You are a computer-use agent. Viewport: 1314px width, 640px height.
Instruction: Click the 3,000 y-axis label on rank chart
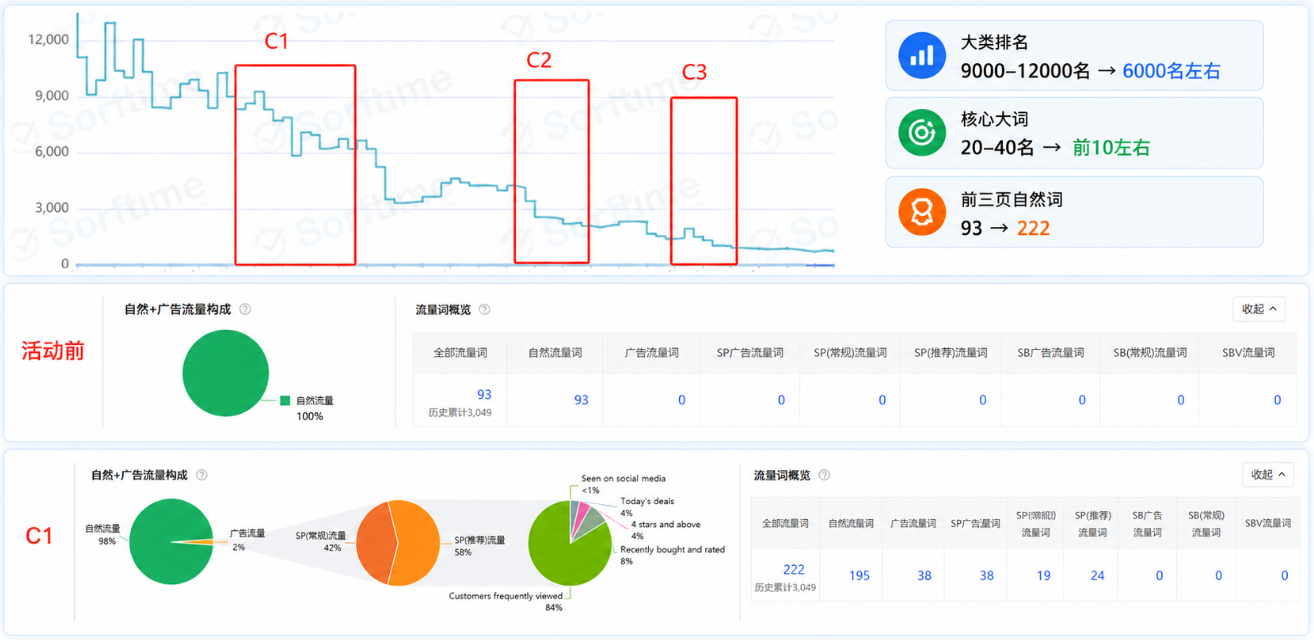(x=52, y=208)
